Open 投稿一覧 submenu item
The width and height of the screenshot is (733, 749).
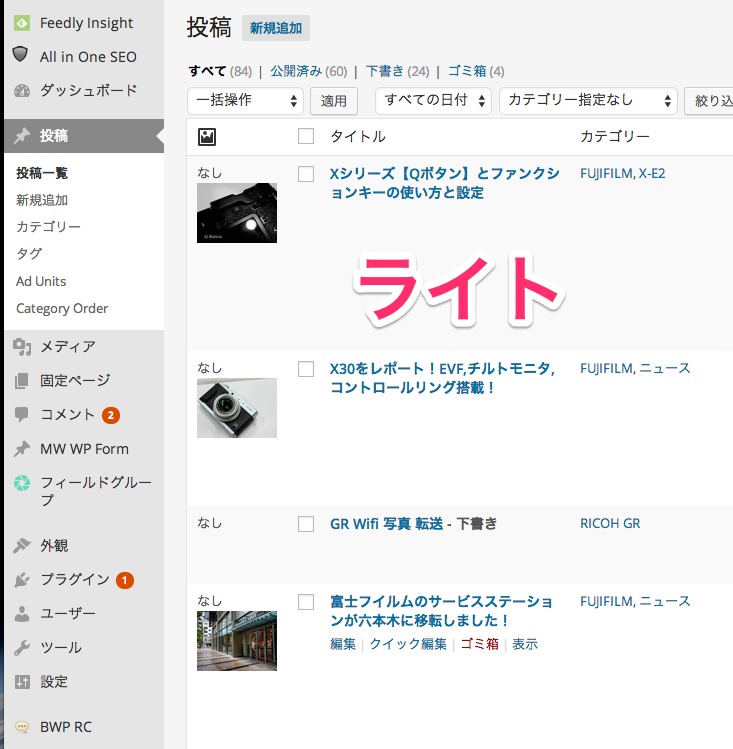pos(42,173)
